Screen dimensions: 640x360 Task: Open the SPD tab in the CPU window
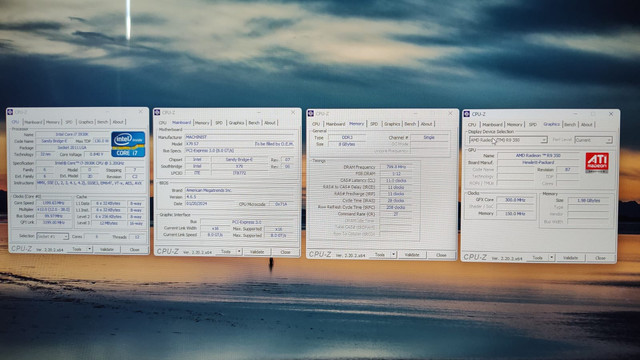pos(69,122)
